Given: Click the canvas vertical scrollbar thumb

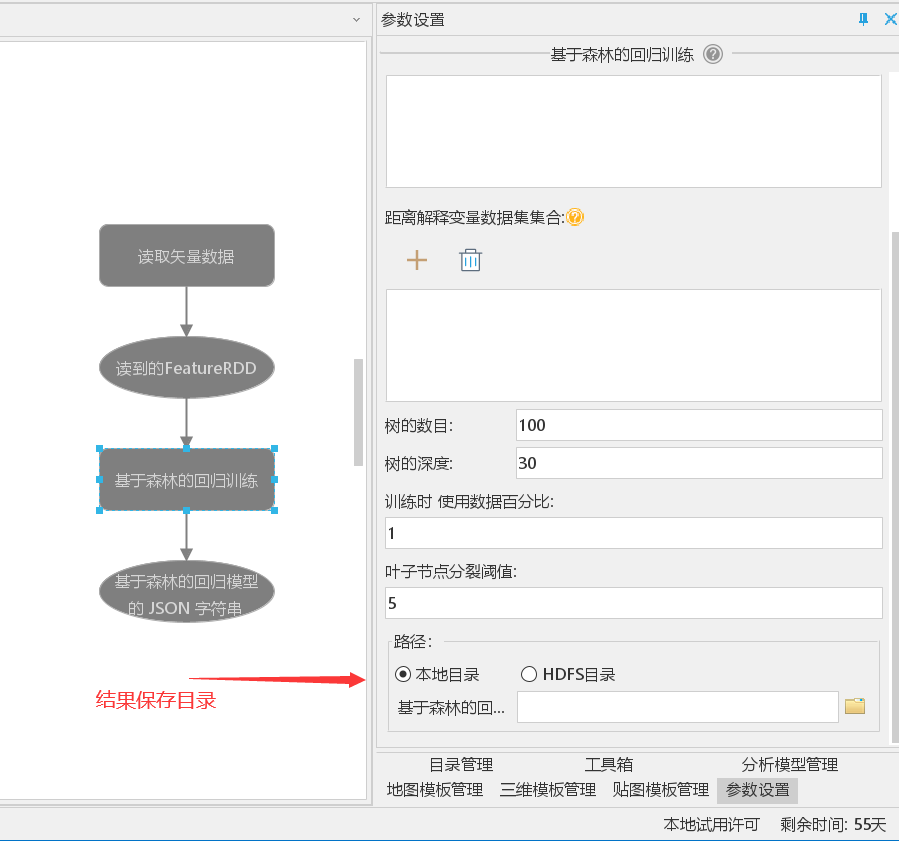Looking at the screenshot, I should pos(358,412).
